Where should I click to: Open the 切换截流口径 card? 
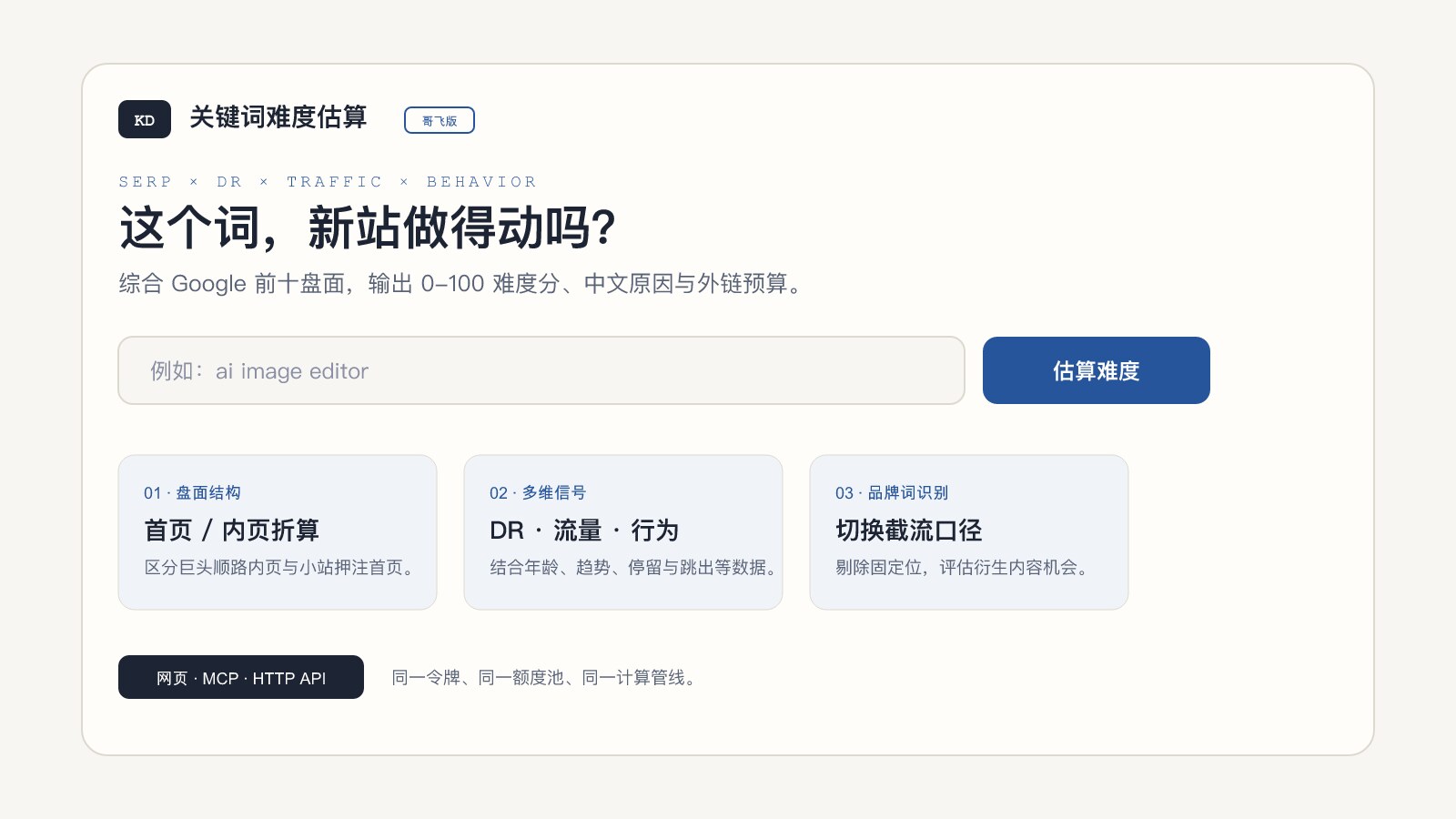click(969, 532)
